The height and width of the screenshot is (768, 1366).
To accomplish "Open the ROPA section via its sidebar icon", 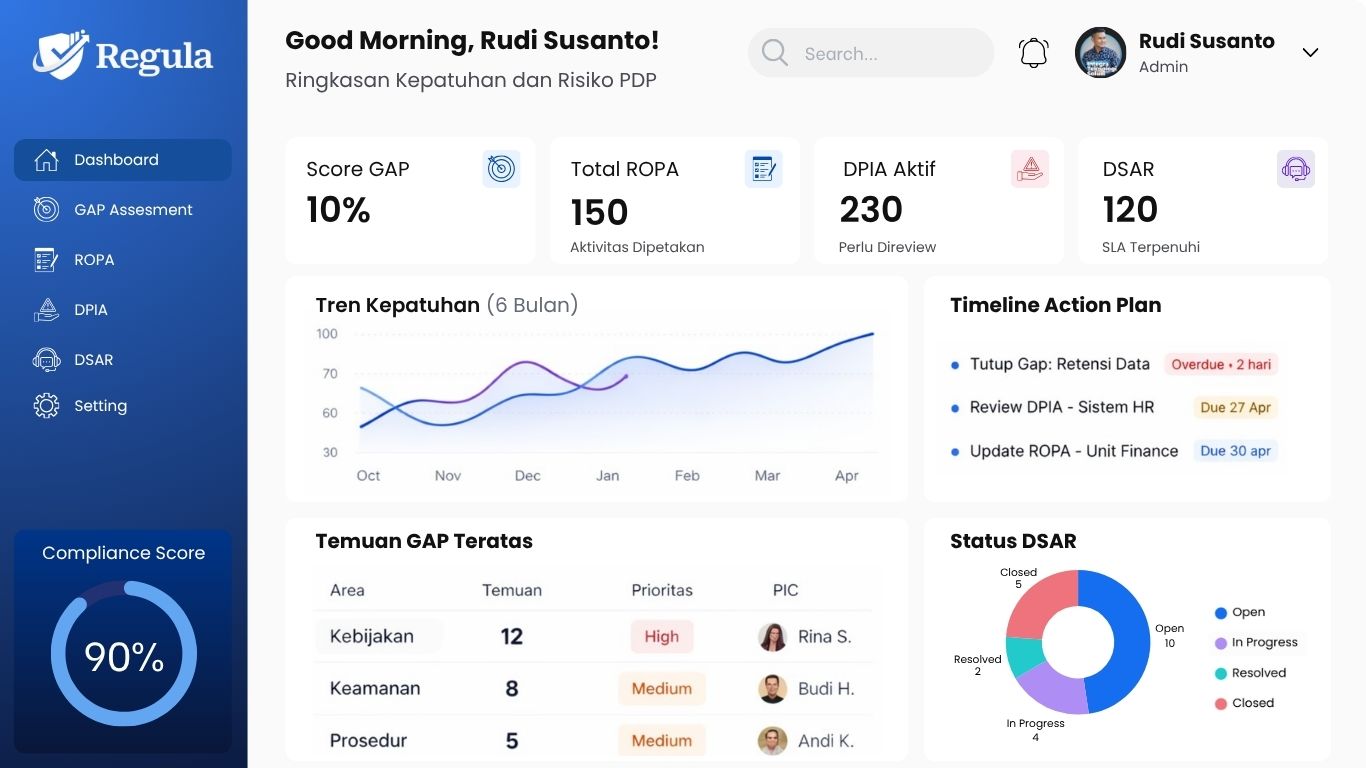I will click(46, 259).
